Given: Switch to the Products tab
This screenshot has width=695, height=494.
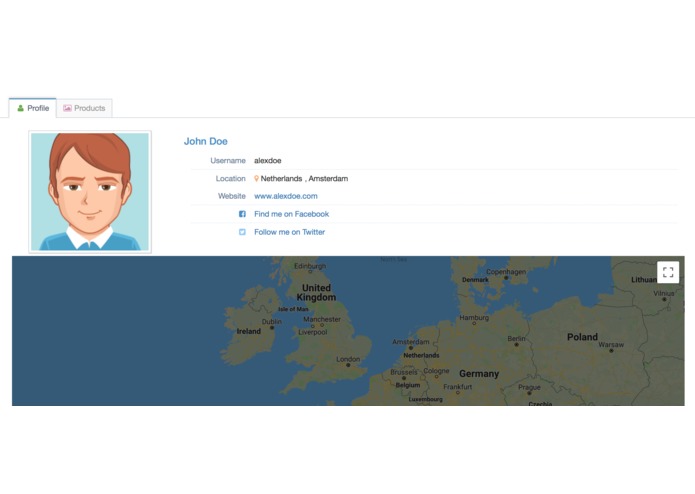Looking at the screenshot, I should [84, 108].
